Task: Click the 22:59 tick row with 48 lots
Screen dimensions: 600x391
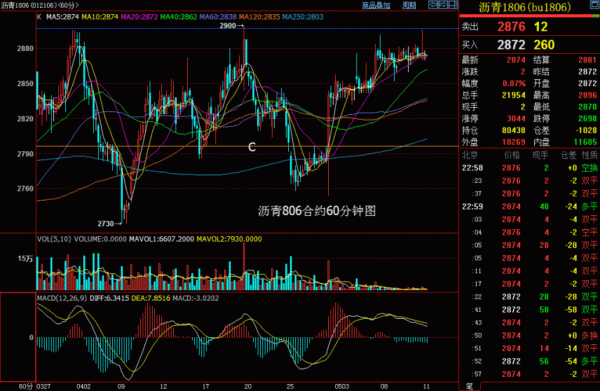Action: click(529, 207)
